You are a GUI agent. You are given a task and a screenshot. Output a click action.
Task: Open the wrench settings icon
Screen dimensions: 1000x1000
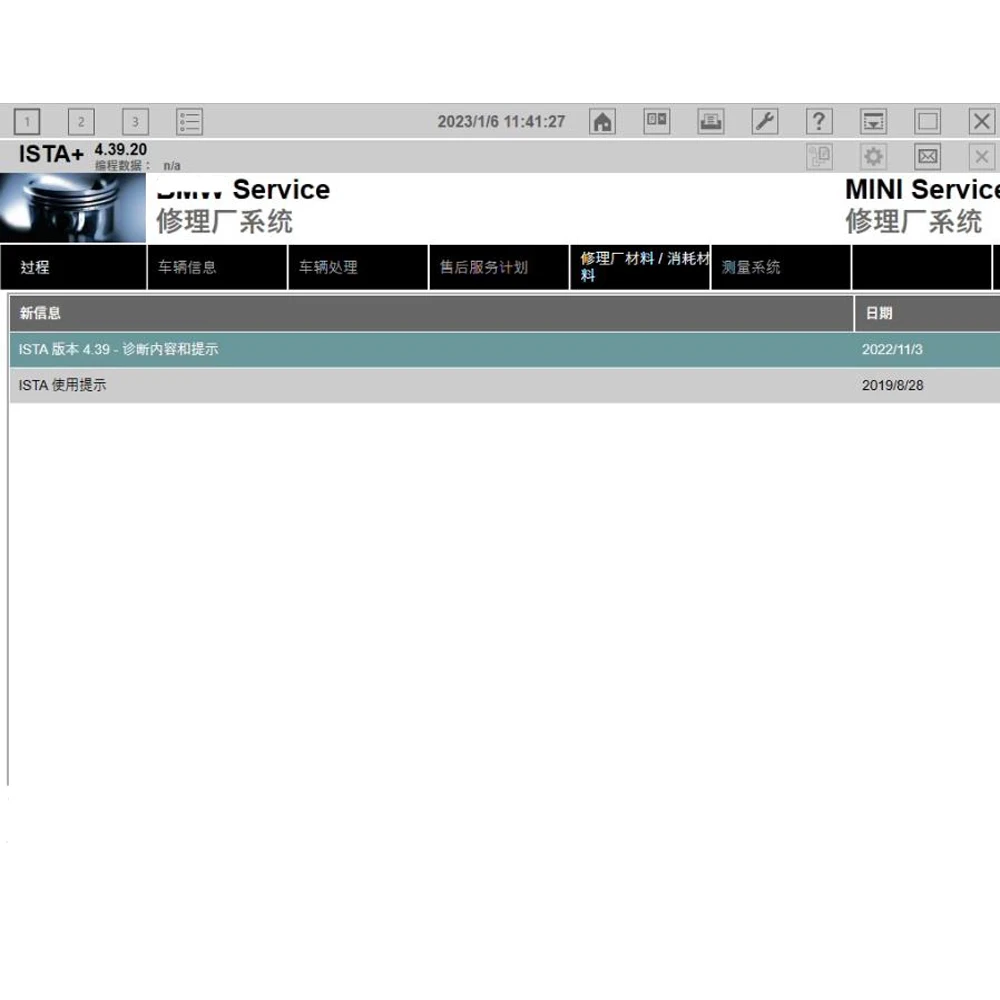(x=765, y=121)
